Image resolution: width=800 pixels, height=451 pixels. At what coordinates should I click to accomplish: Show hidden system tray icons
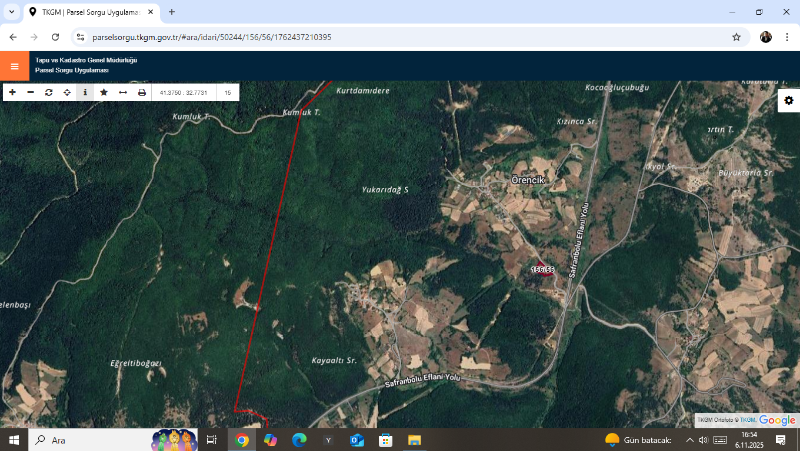point(691,440)
